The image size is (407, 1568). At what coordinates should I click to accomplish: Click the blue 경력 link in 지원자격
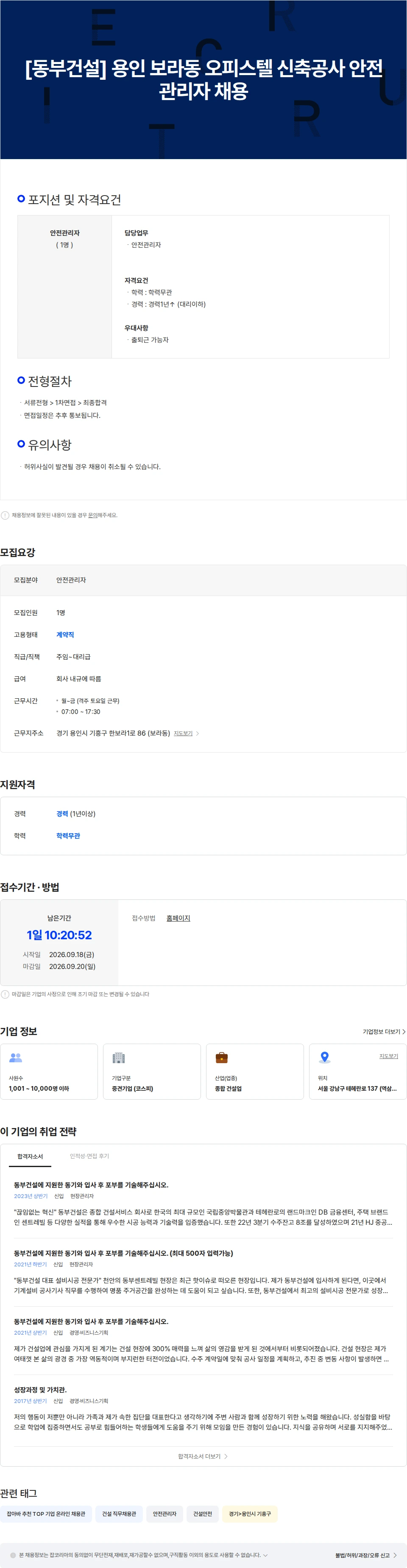(62, 813)
